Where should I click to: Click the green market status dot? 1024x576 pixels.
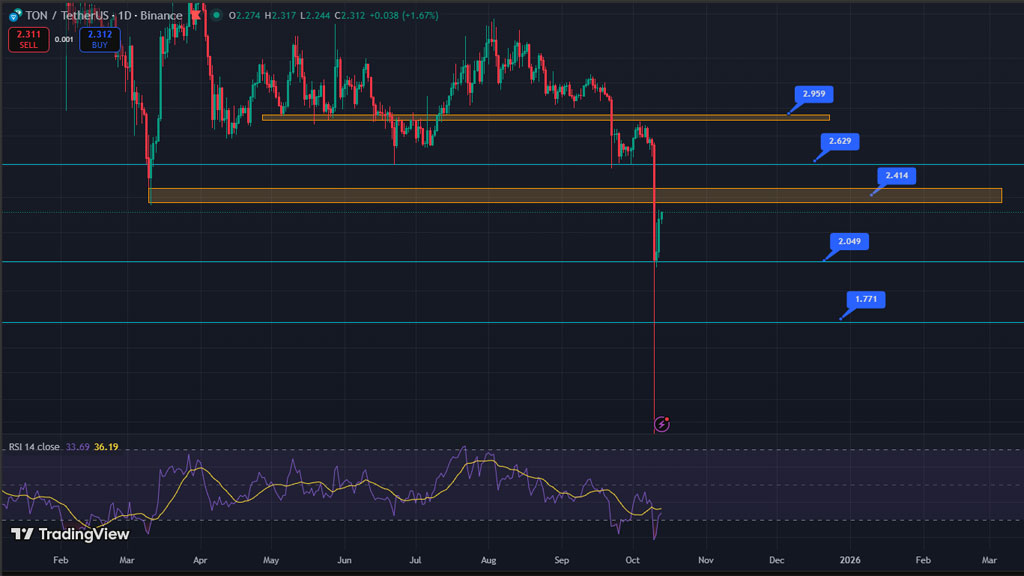(x=217, y=16)
